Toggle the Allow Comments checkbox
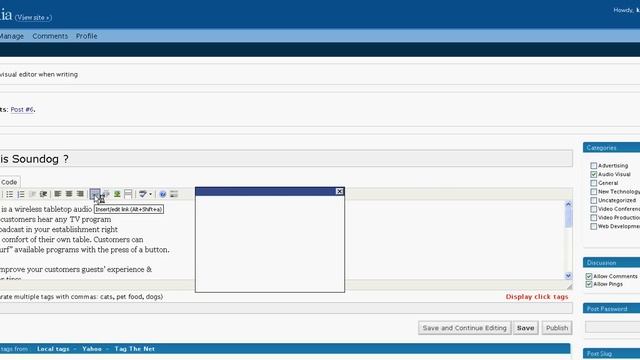Screen dimensions: 640x360 click(x=589, y=276)
